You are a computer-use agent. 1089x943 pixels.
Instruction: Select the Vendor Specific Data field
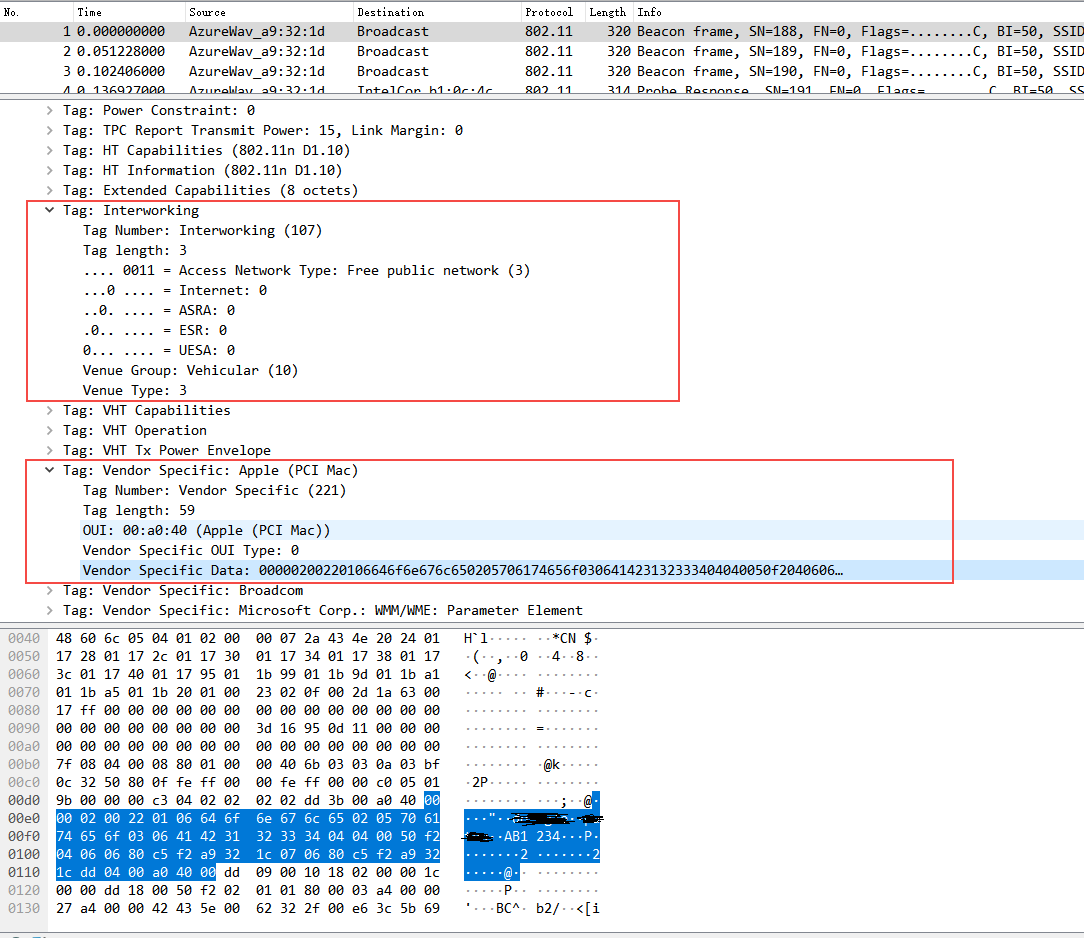[300, 570]
